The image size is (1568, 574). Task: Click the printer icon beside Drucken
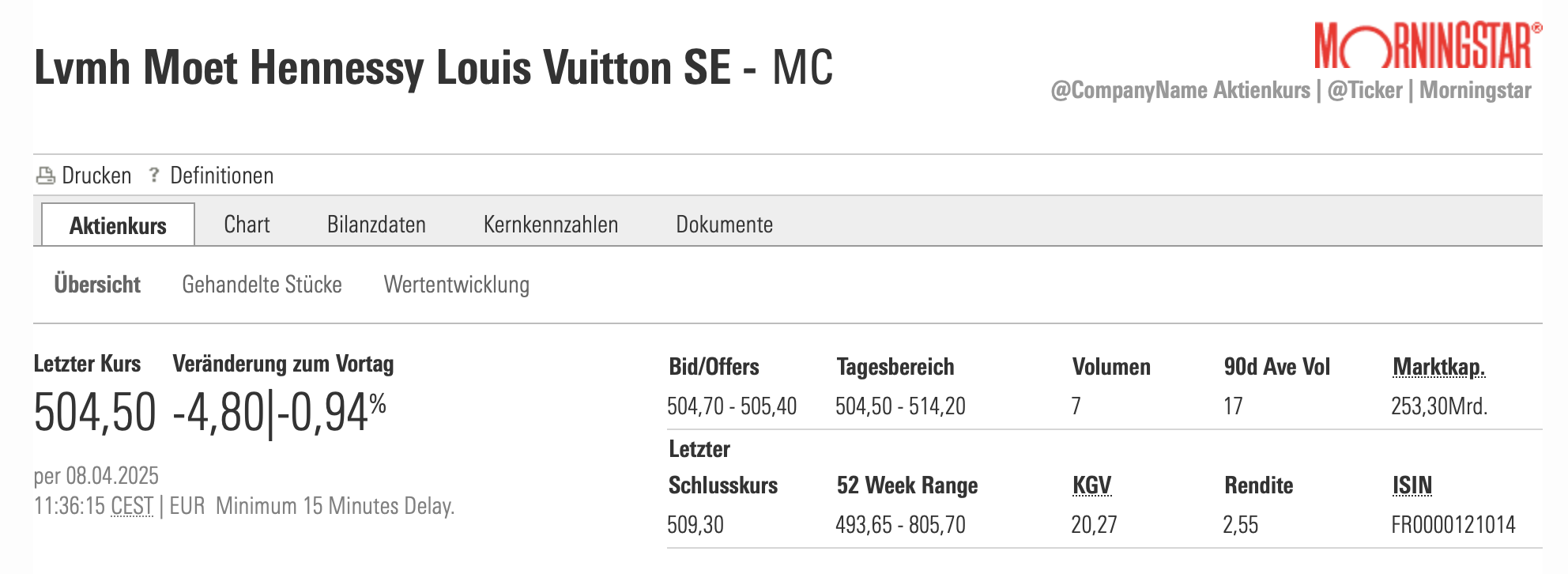tap(45, 176)
